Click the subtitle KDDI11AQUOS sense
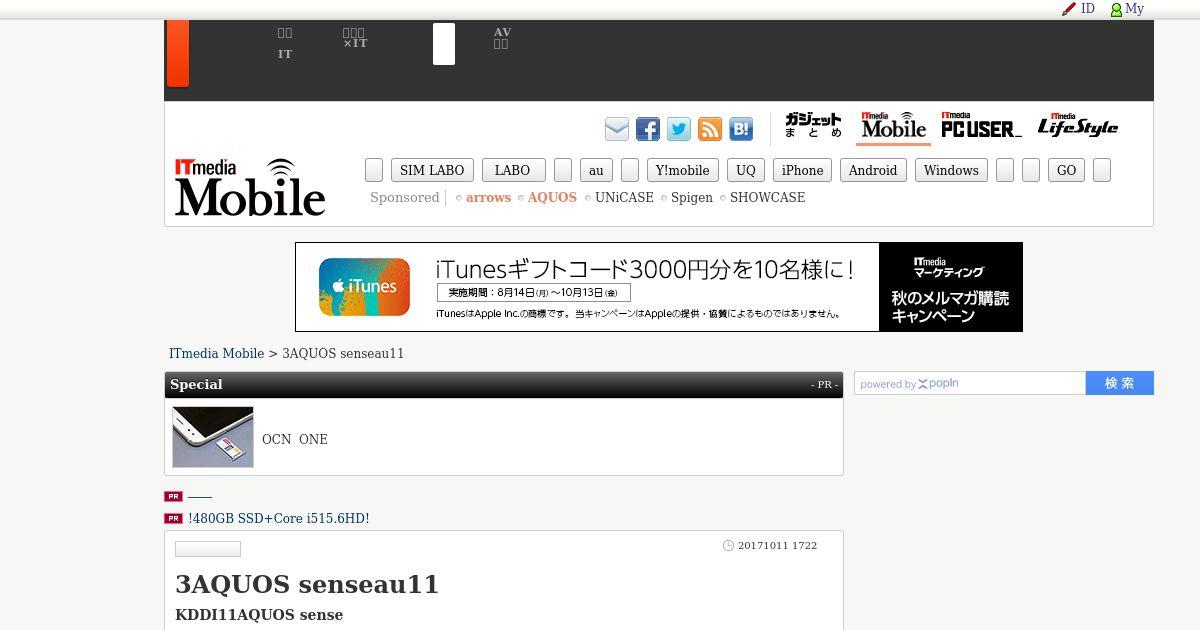 [x=259, y=615]
